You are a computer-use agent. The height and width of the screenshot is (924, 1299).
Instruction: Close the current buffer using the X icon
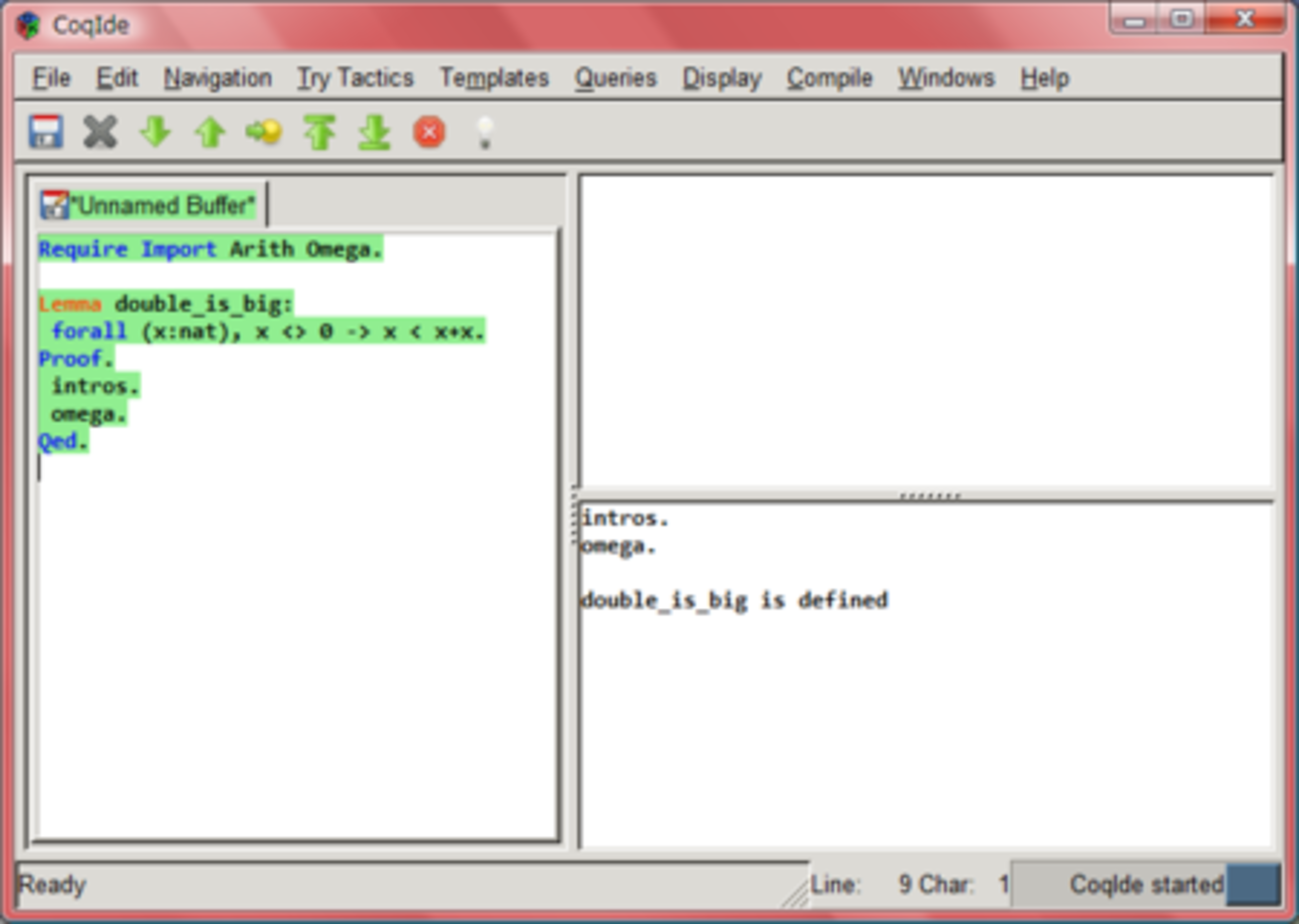click(x=100, y=131)
